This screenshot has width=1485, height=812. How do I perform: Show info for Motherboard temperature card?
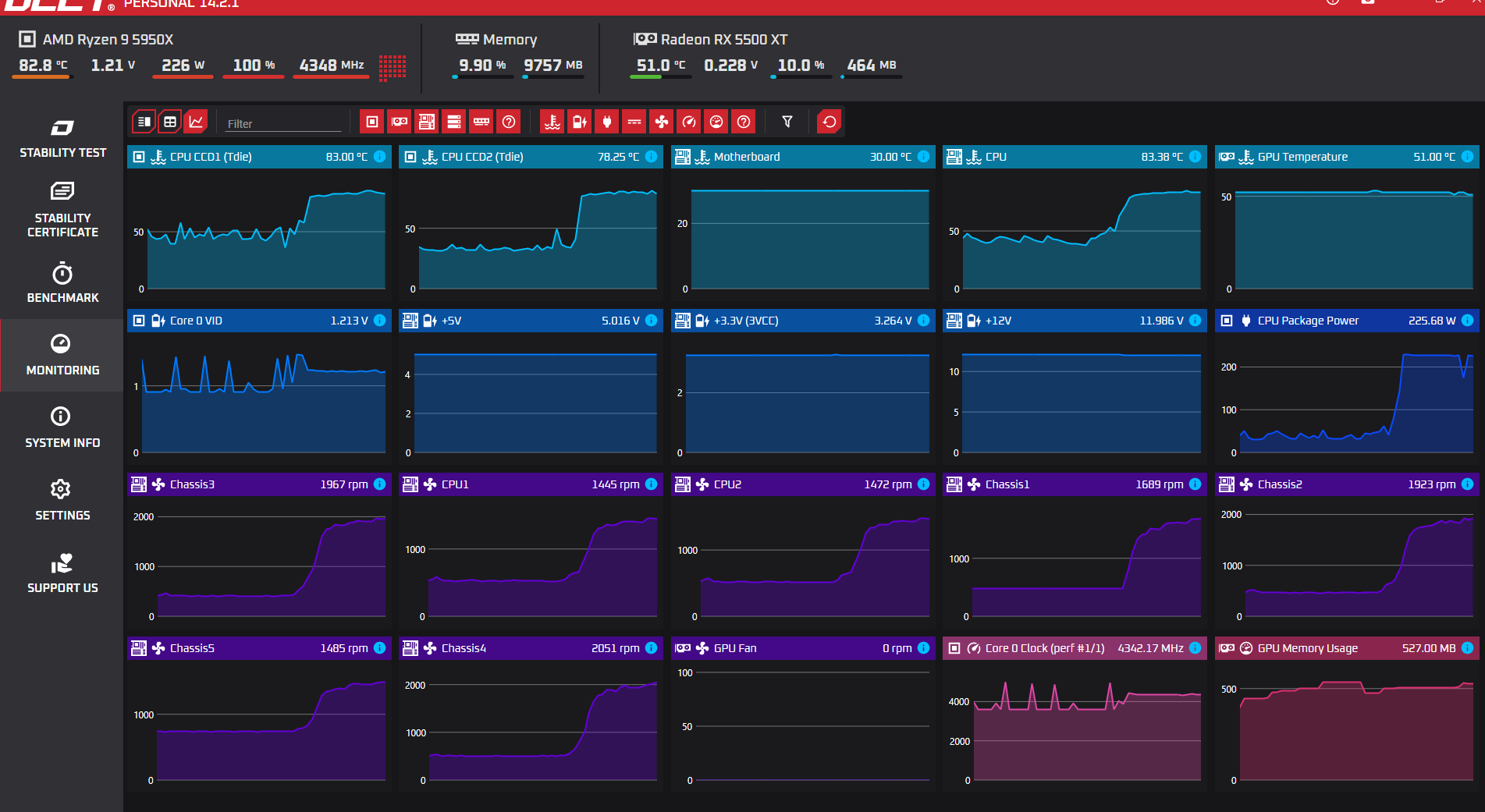tap(923, 157)
